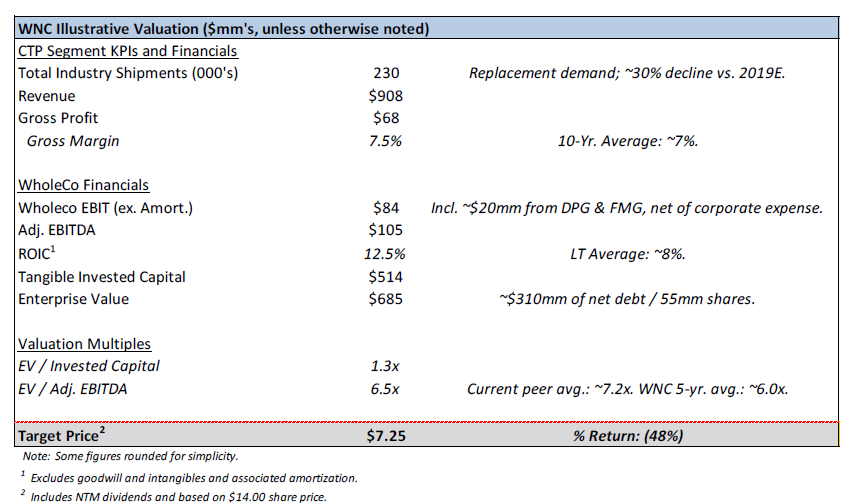This screenshot has height=503, width=852.
Task: Click the % Return: (48%) cell
Action: [x=628, y=436]
